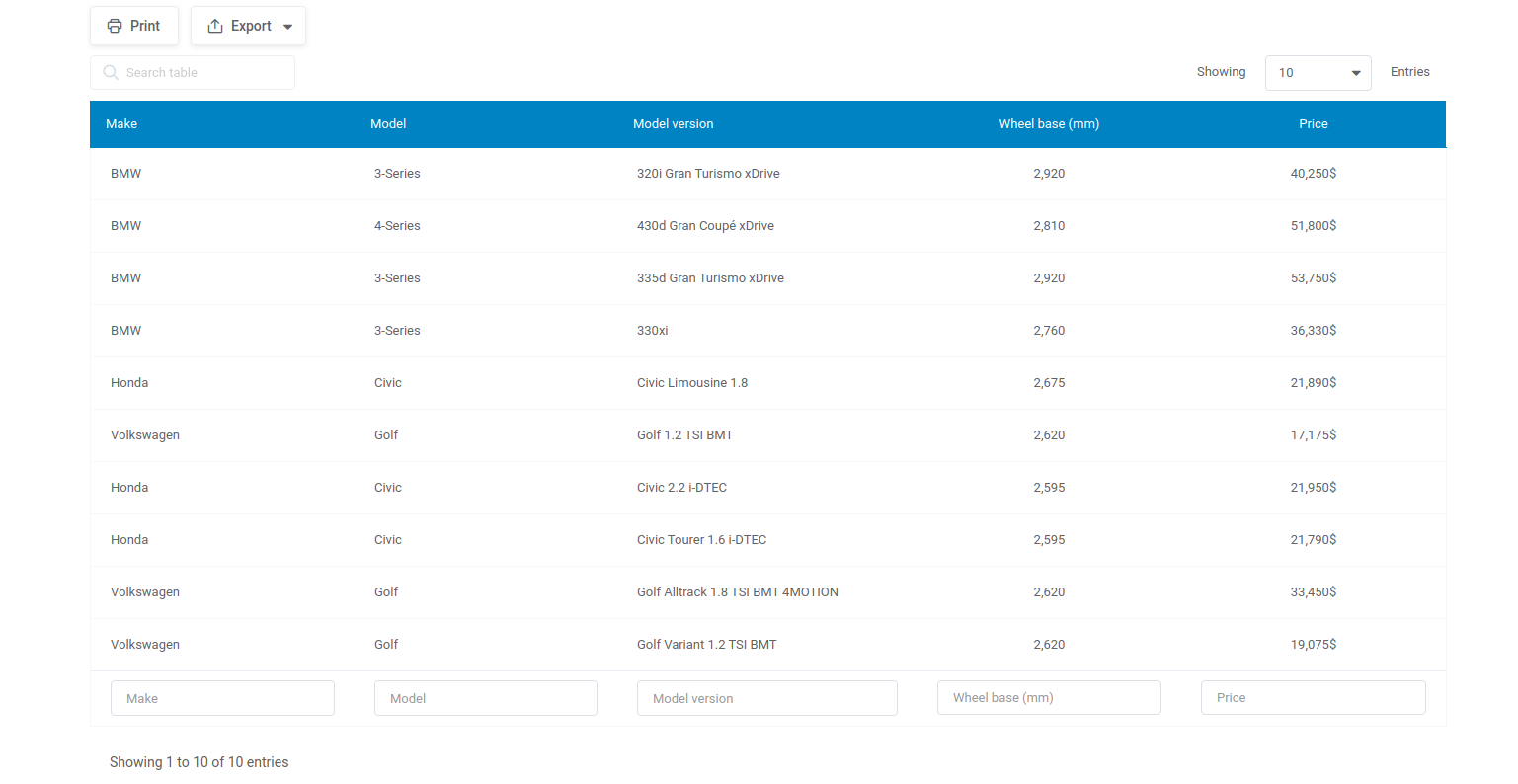The width and height of the screenshot is (1518, 784).
Task: Focus the Wheel base (mm) filter input
Action: coord(1049,697)
